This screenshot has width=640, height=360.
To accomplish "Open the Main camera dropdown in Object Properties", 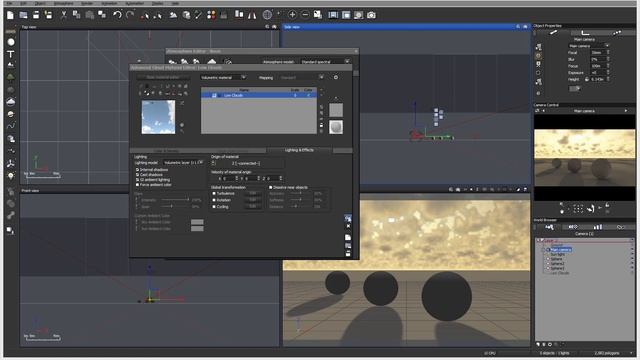I will tap(589, 46).
